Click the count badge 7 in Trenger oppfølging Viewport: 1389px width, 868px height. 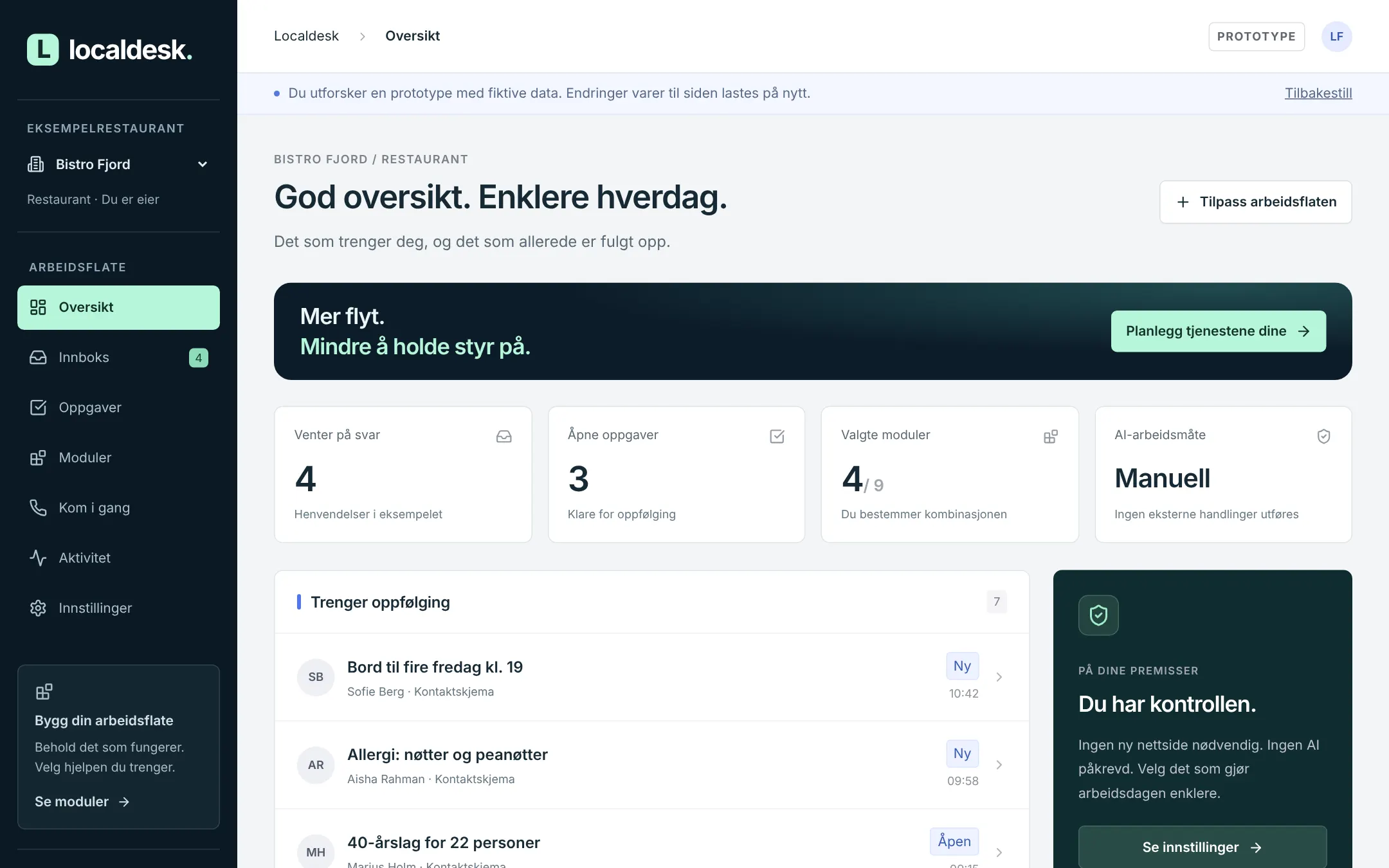(x=997, y=602)
